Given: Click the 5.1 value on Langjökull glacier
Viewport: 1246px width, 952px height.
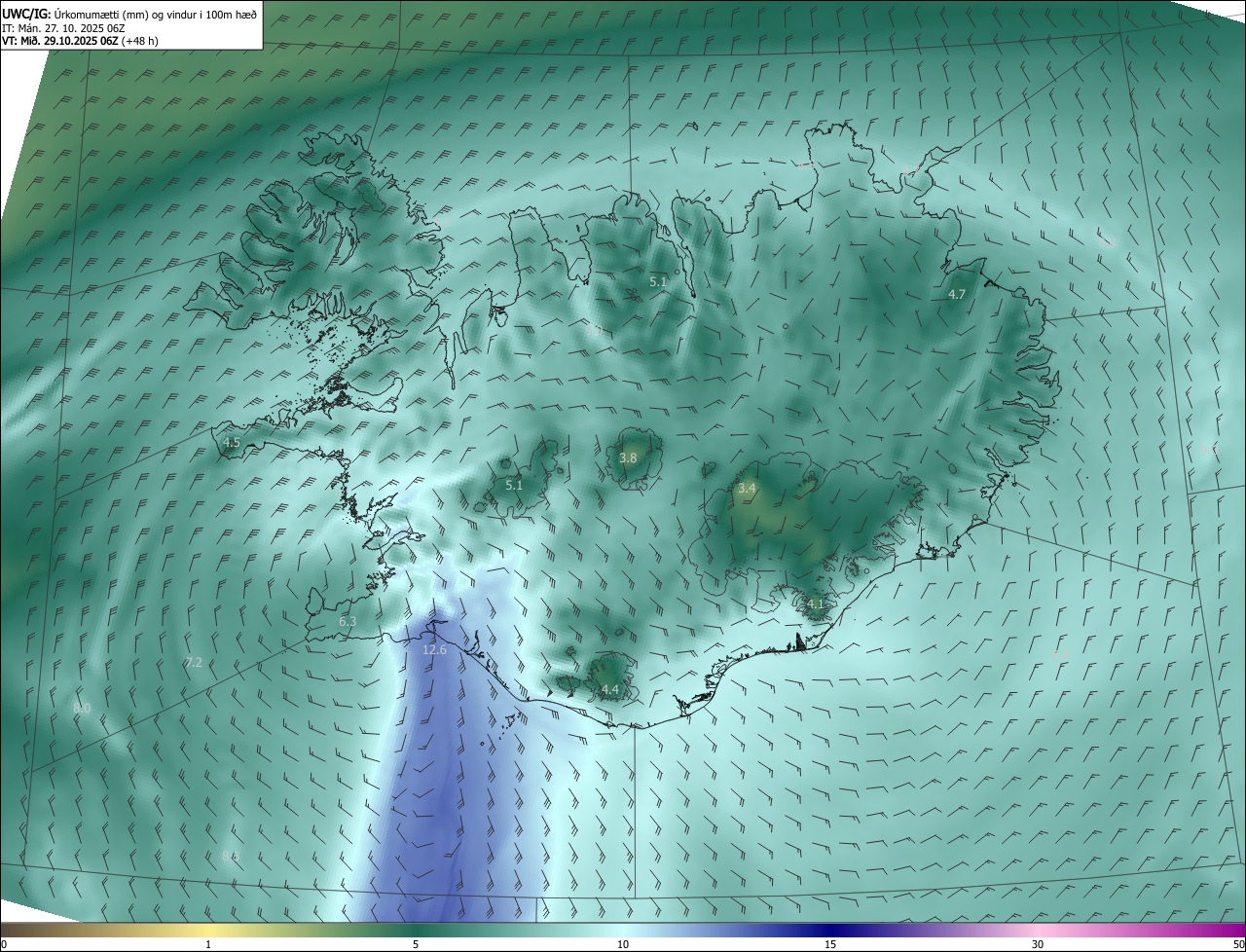Looking at the screenshot, I should coord(514,485).
